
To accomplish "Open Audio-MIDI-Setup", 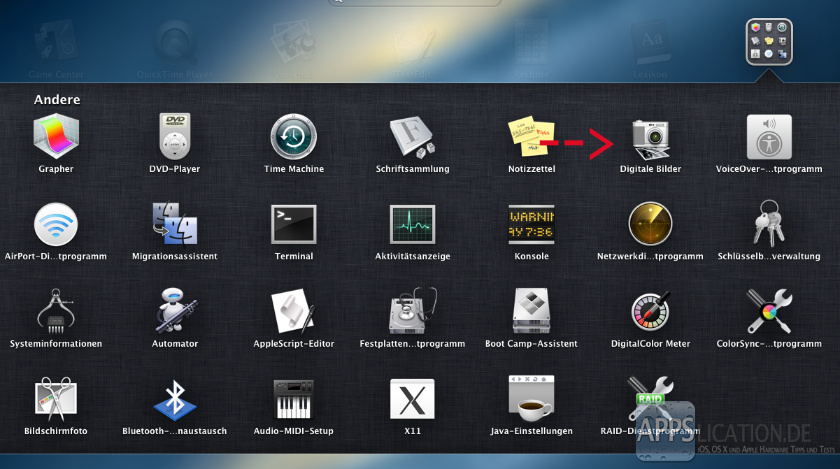I will click(x=294, y=399).
